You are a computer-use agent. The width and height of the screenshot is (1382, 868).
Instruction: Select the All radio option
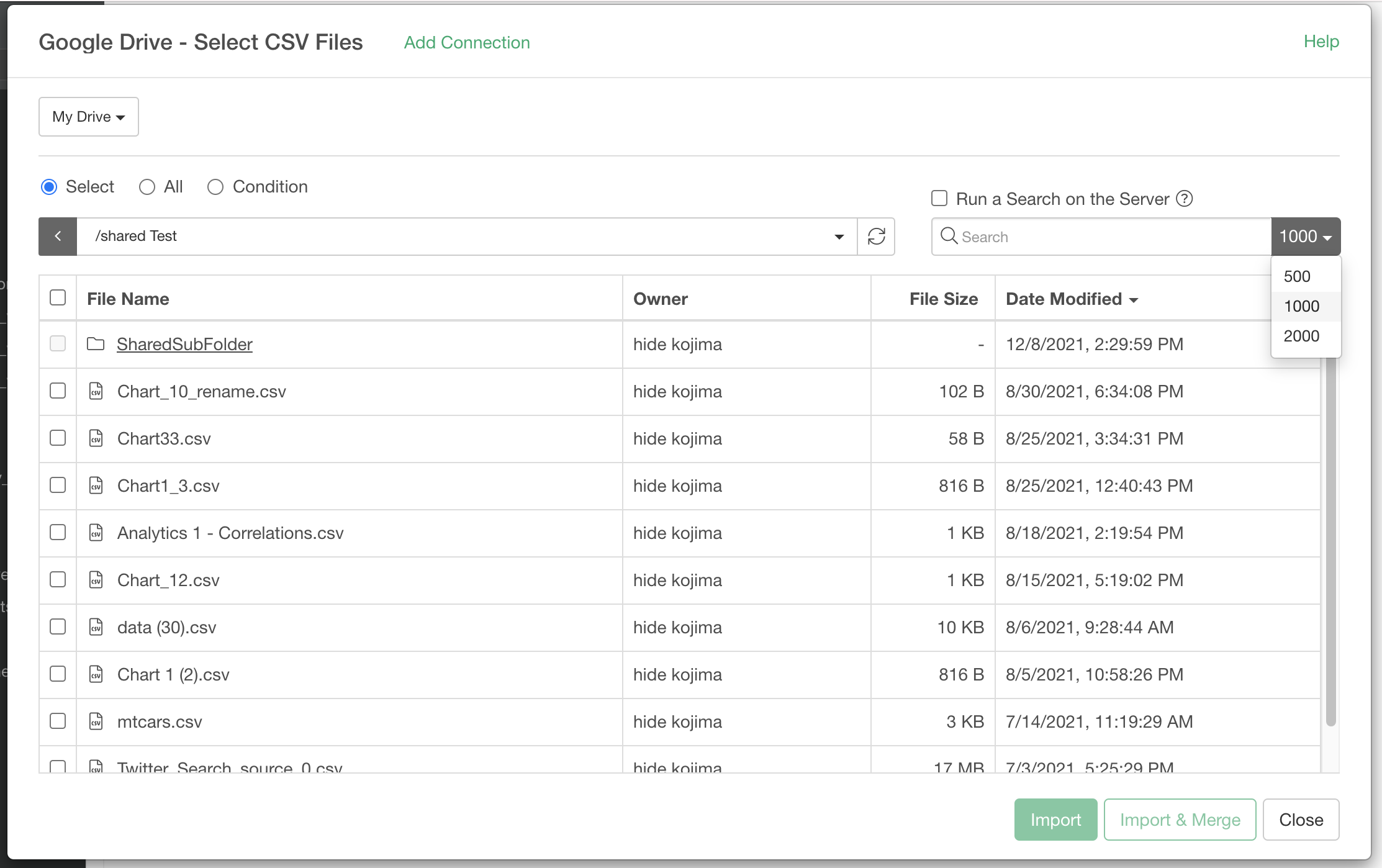click(147, 187)
